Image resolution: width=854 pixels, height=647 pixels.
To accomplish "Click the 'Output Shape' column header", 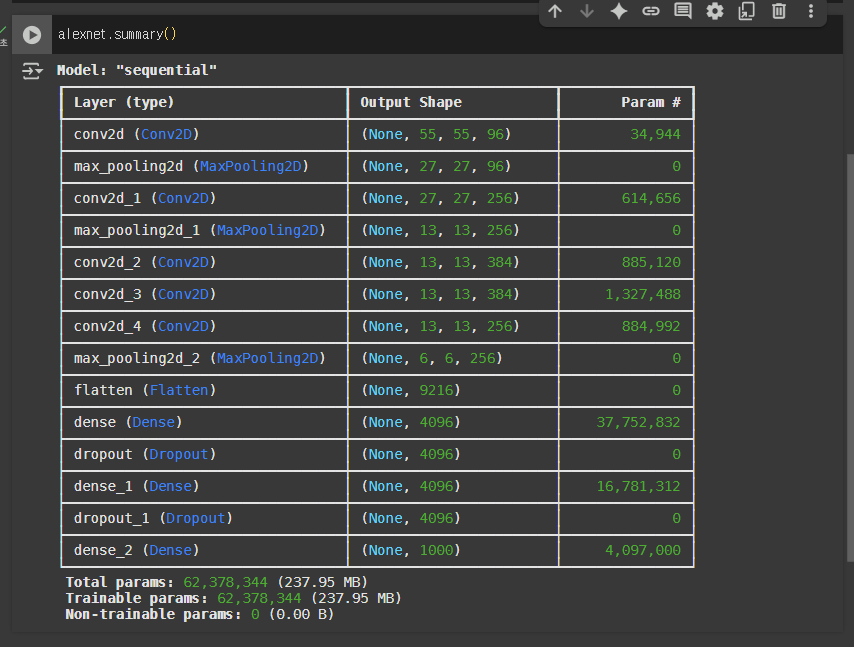I will (x=411, y=102).
